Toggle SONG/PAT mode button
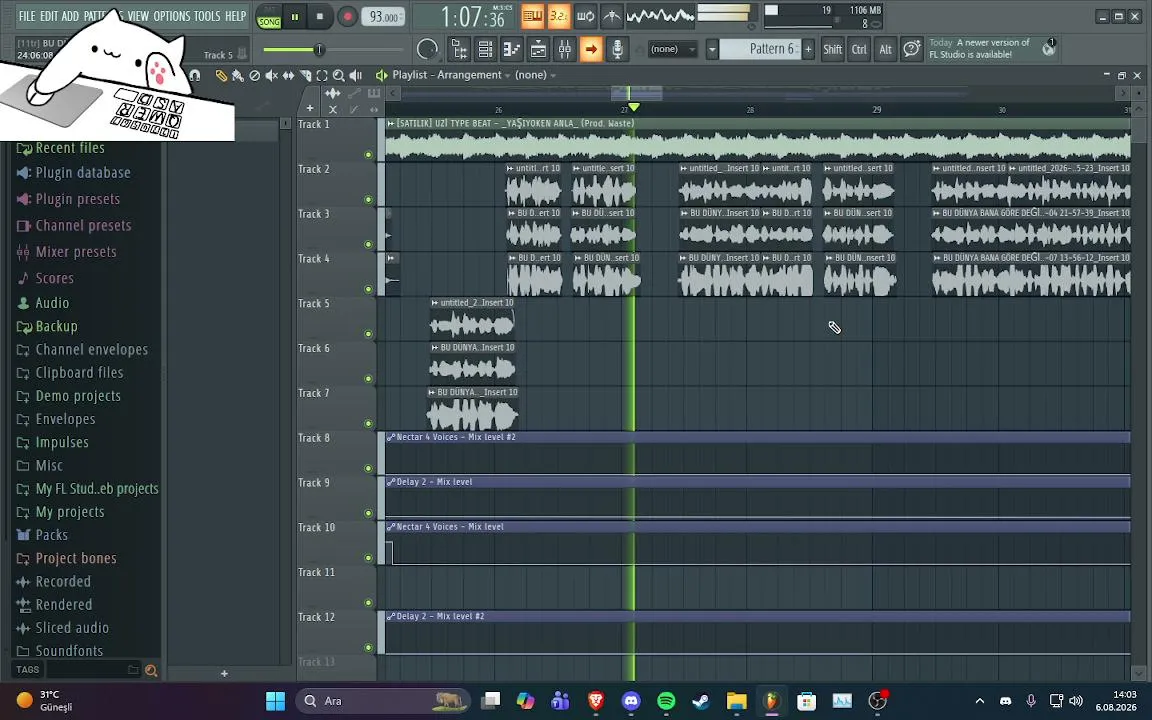Image resolution: width=1152 pixels, height=720 pixels. (x=269, y=17)
